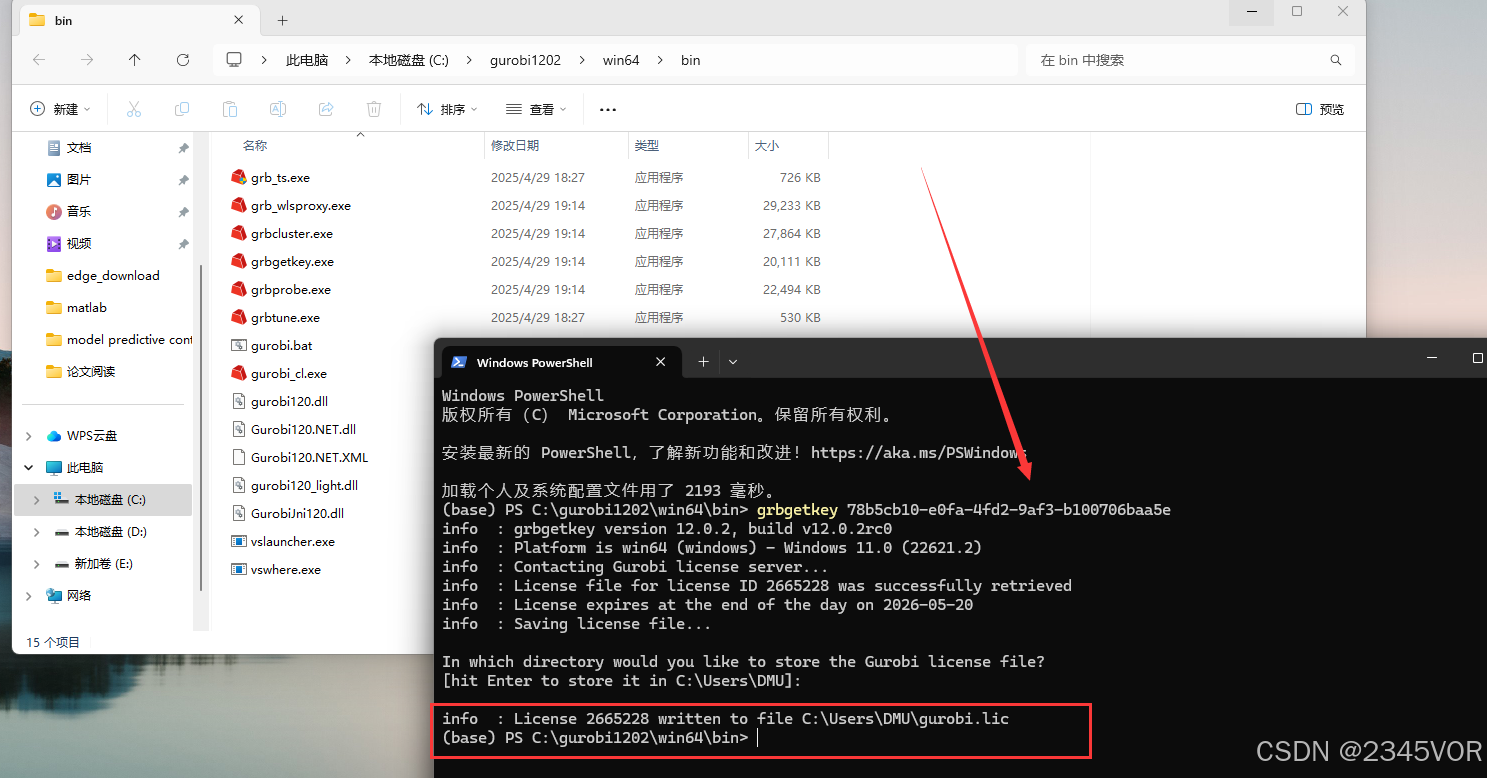Expand the WPS云盘 tree node
The width and height of the screenshot is (1487, 778).
click(28, 436)
